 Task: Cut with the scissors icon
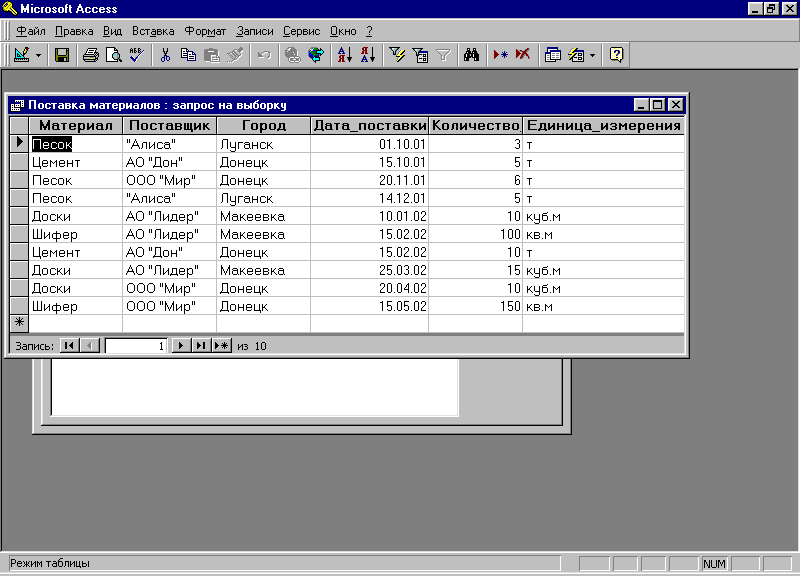pyautogui.click(x=165, y=55)
